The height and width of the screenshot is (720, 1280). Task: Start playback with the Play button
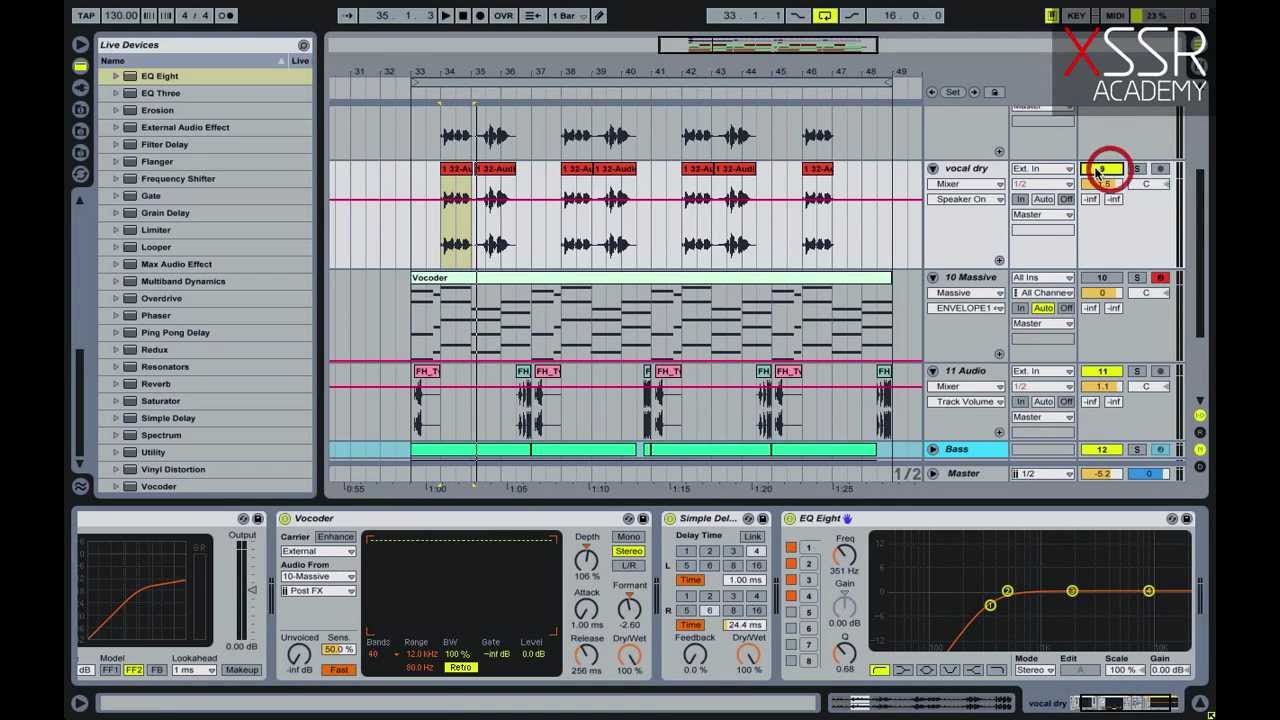tap(446, 15)
